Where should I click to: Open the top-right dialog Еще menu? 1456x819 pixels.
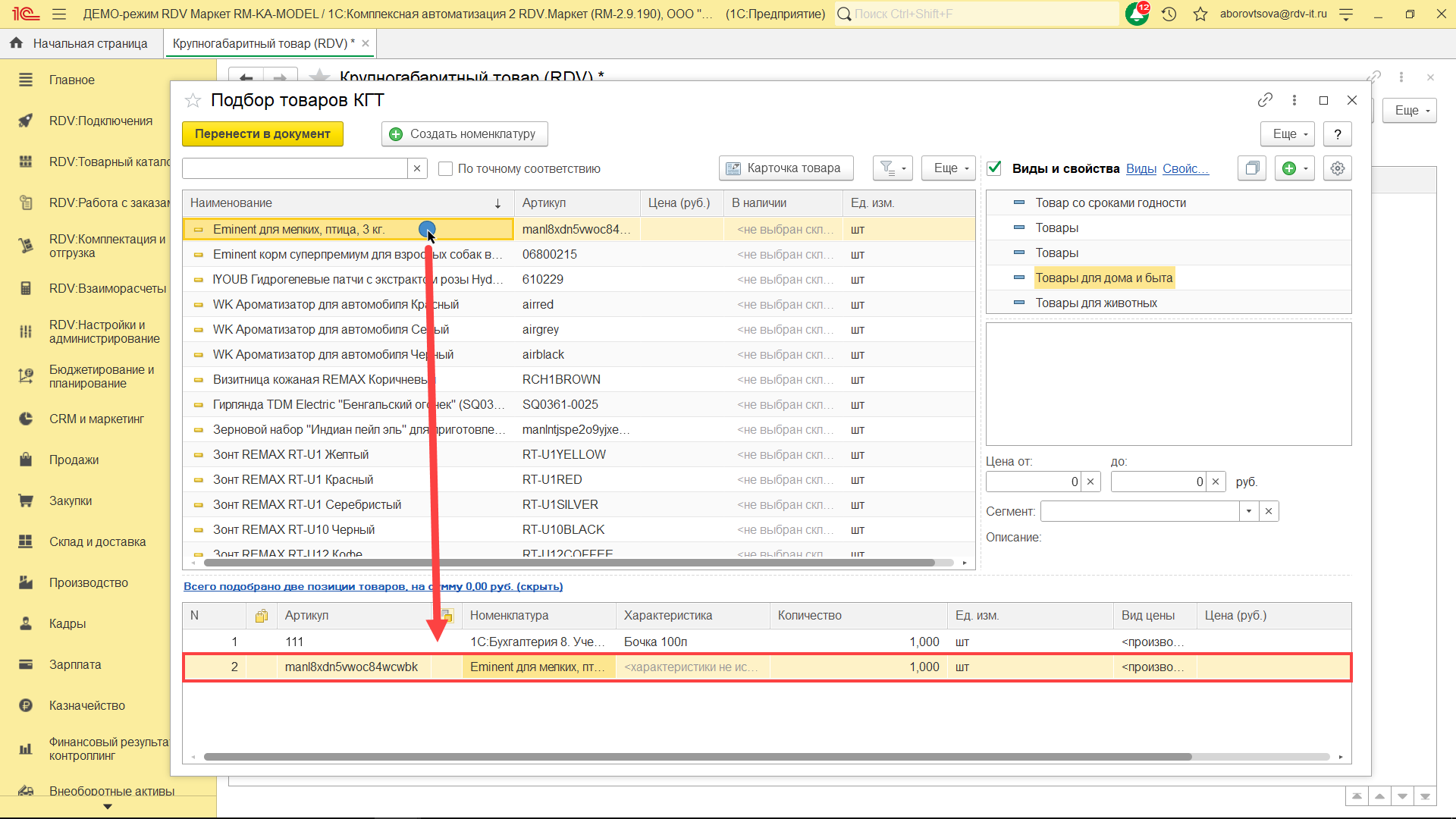pos(1286,134)
